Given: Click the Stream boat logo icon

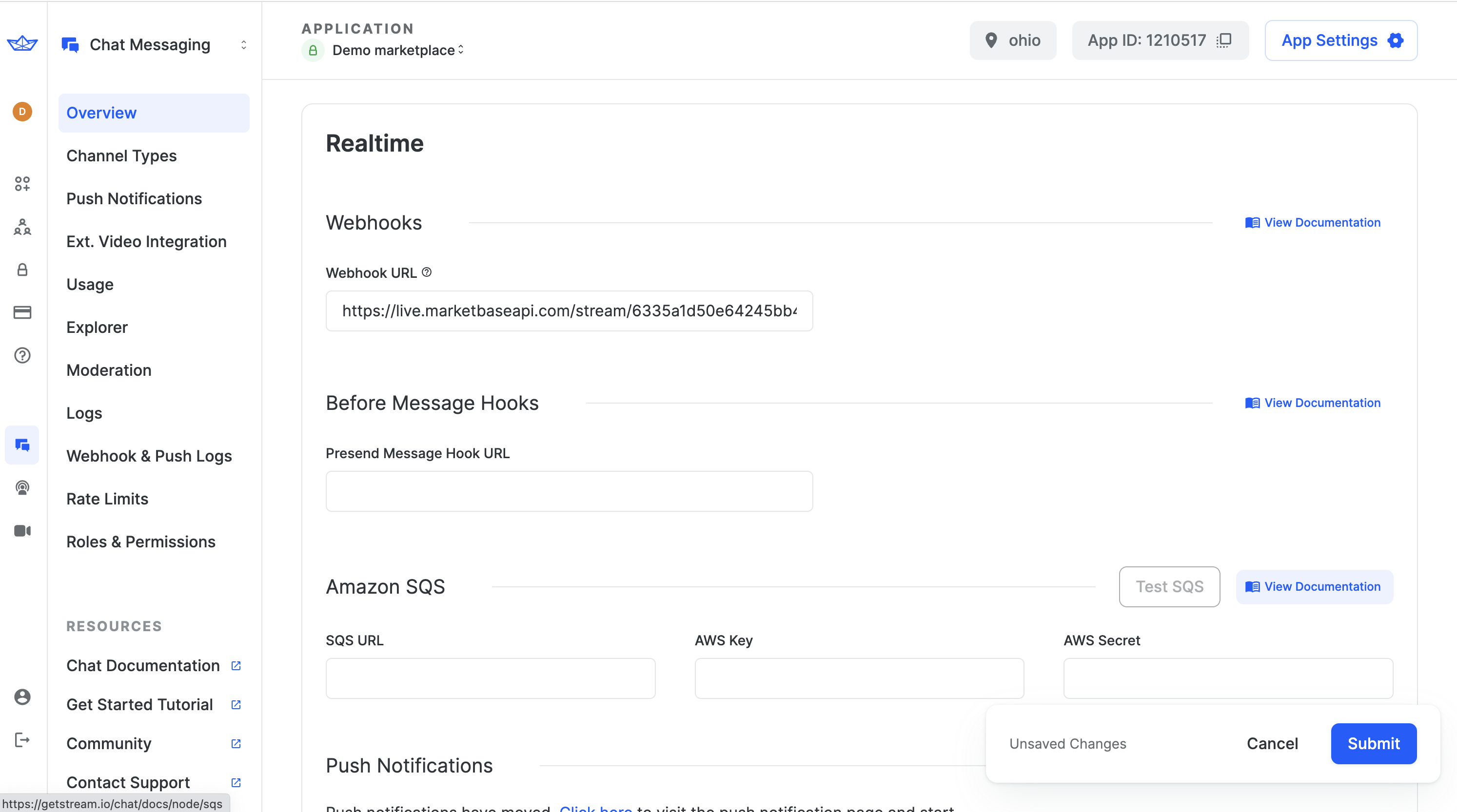Looking at the screenshot, I should (x=22, y=43).
